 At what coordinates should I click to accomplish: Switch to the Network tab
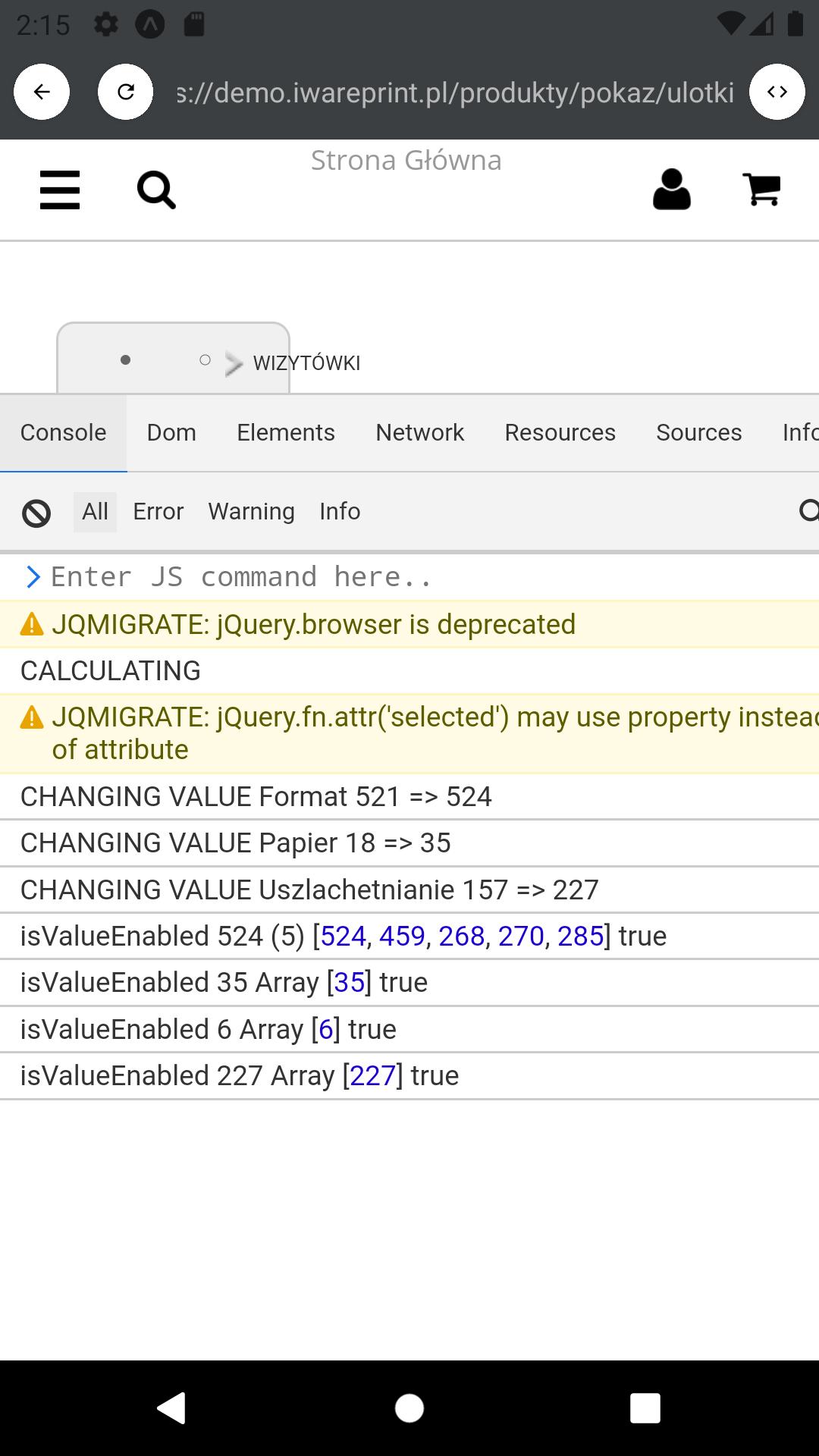click(x=420, y=432)
